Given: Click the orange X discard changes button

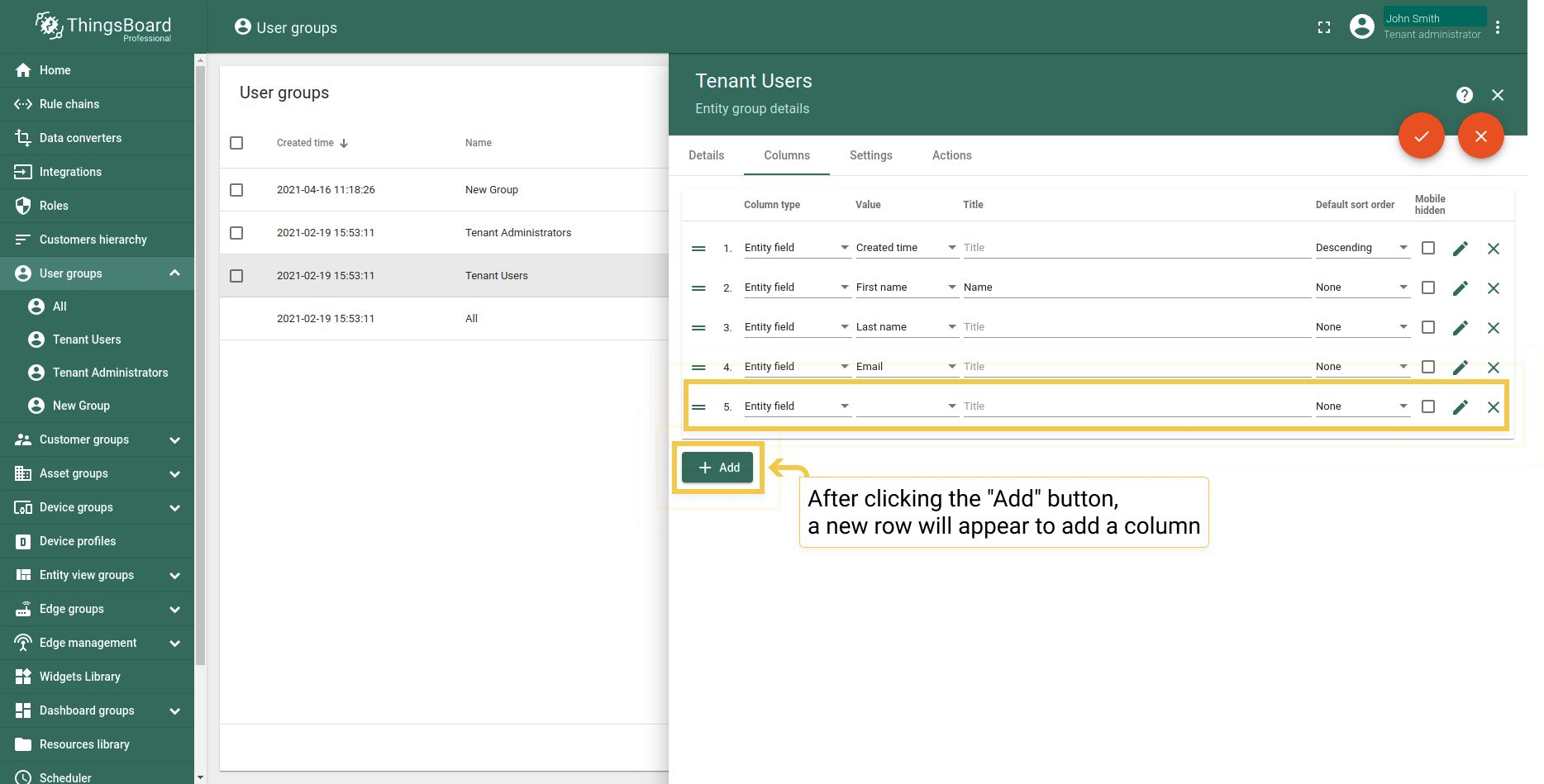Looking at the screenshot, I should coord(1480,136).
